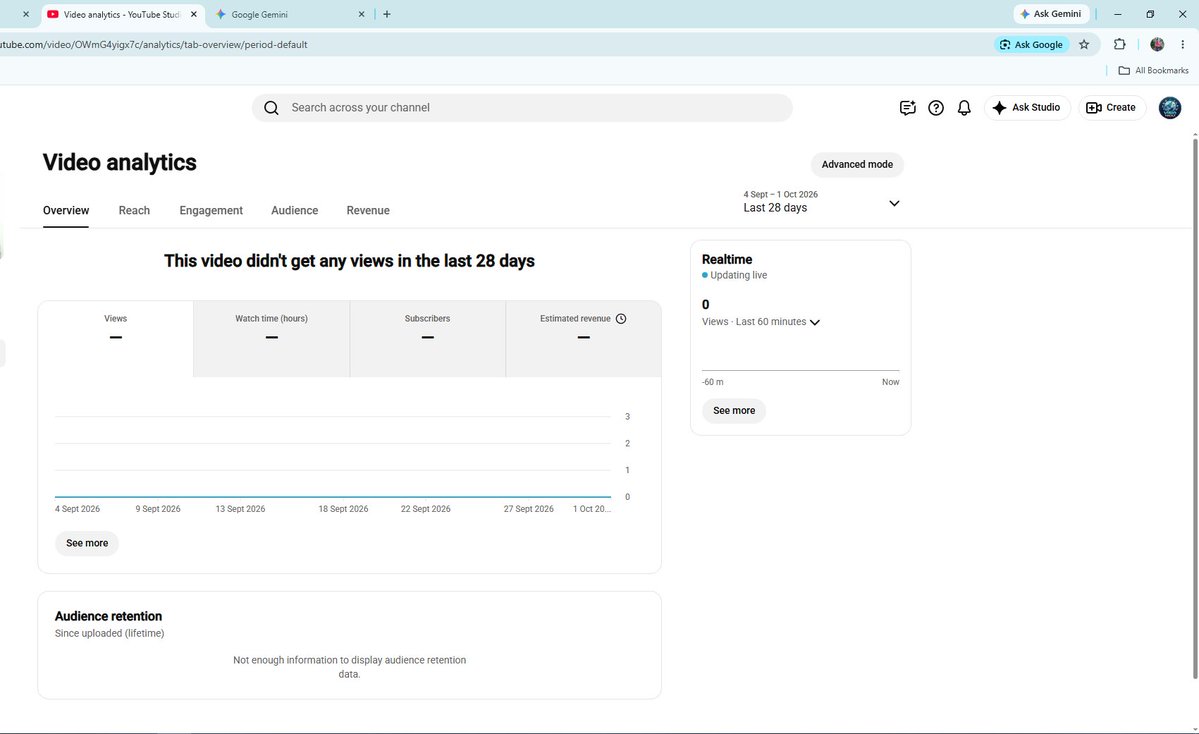The image size is (1199, 734).
Task: Open the help question mark icon
Action: point(936,108)
